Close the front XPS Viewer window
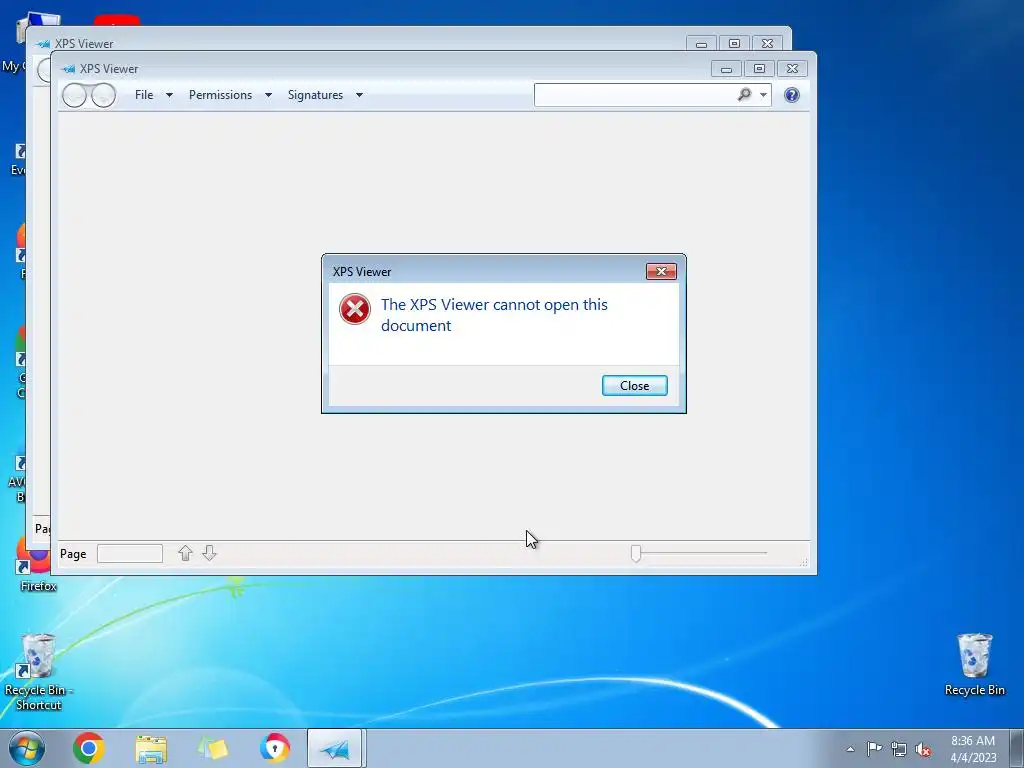 tap(792, 69)
